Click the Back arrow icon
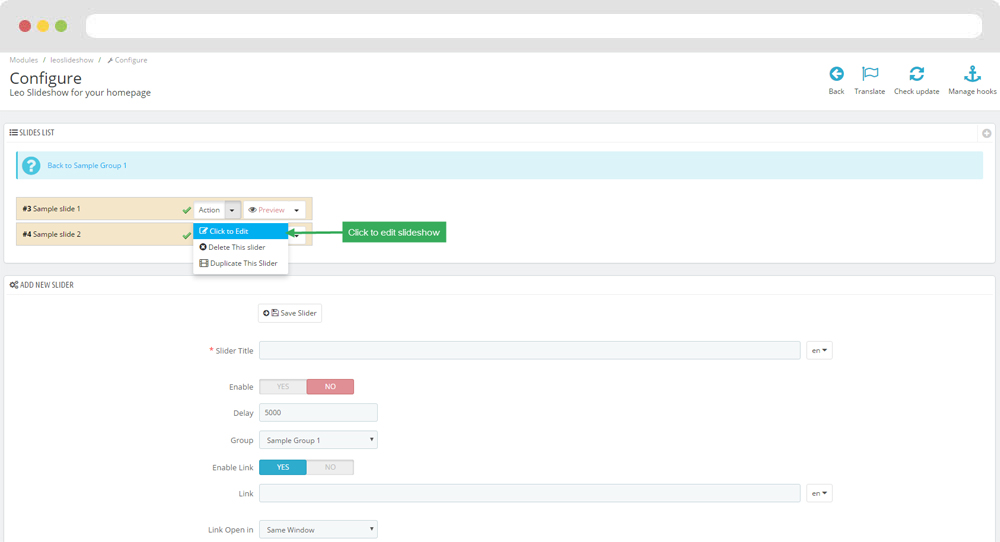The image size is (1000, 542). pyautogui.click(x=836, y=74)
